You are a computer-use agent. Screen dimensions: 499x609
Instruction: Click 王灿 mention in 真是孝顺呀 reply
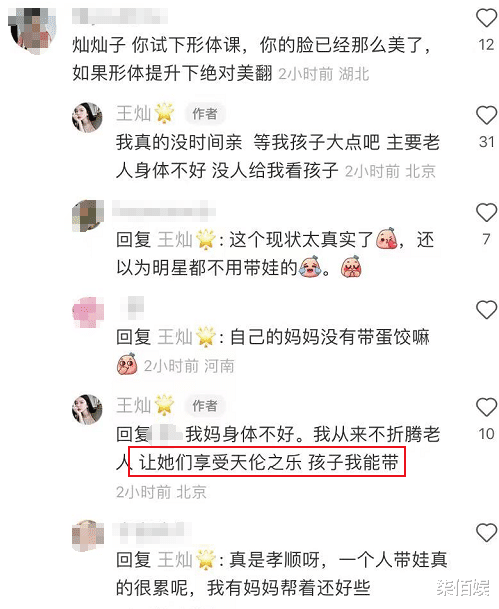point(175,560)
